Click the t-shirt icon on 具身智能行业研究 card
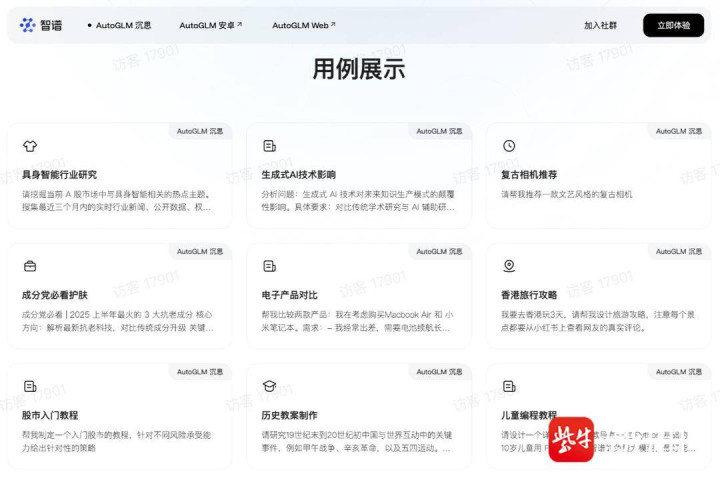Viewport: 720px width, 480px height. pyautogui.click(x=30, y=146)
